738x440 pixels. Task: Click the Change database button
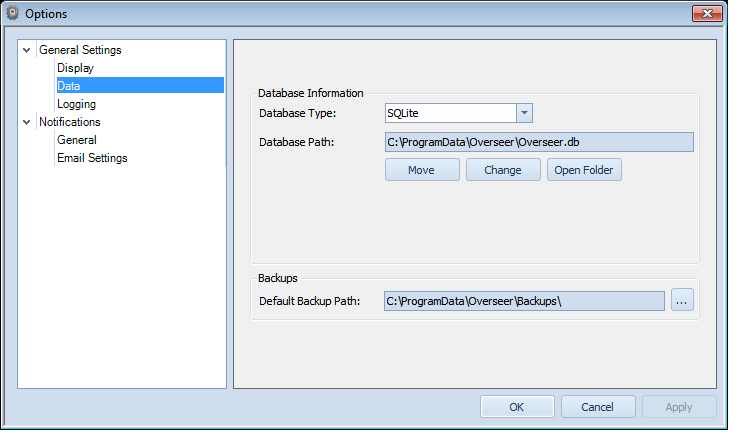click(503, 170)
